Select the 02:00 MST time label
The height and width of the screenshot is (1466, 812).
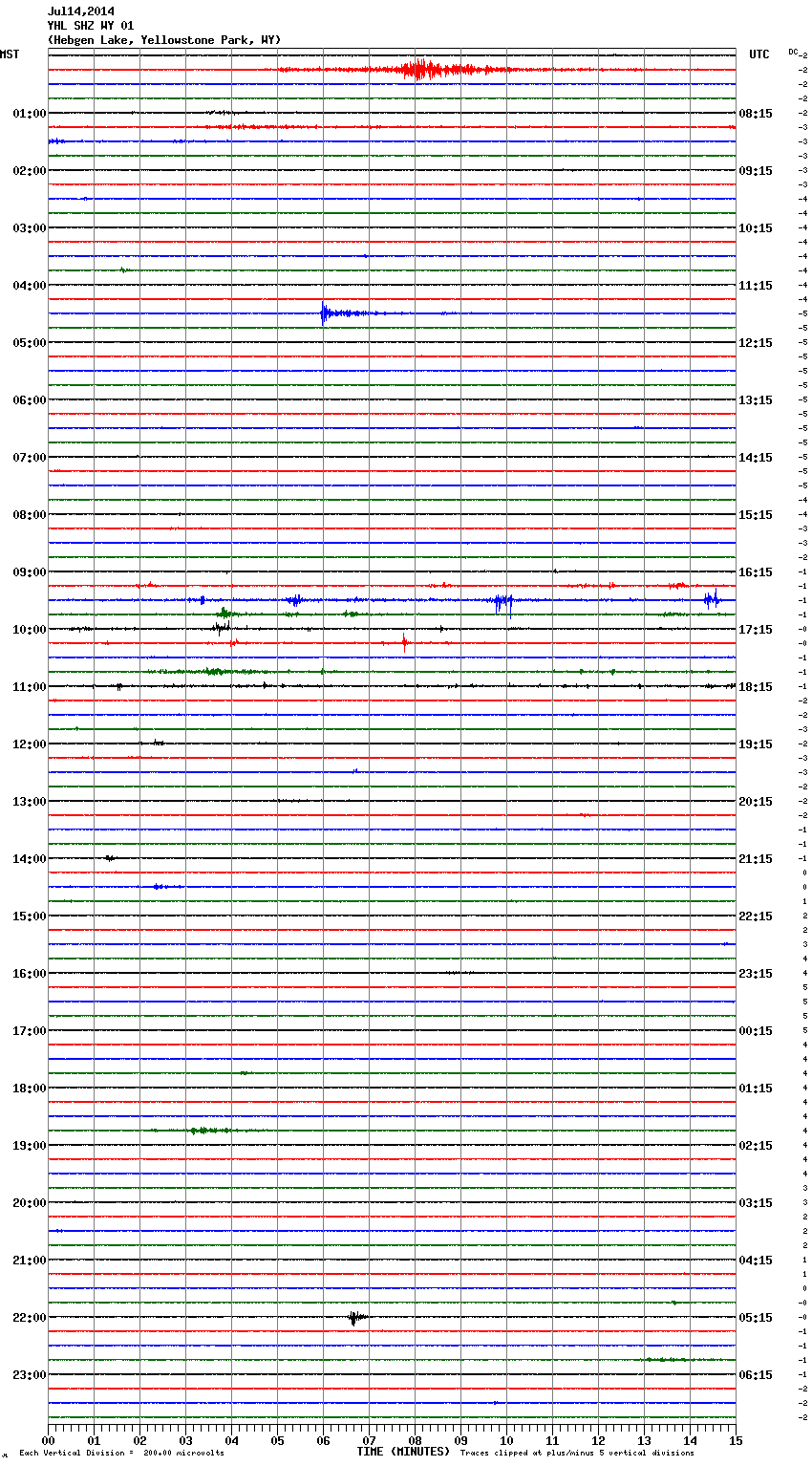30,171
